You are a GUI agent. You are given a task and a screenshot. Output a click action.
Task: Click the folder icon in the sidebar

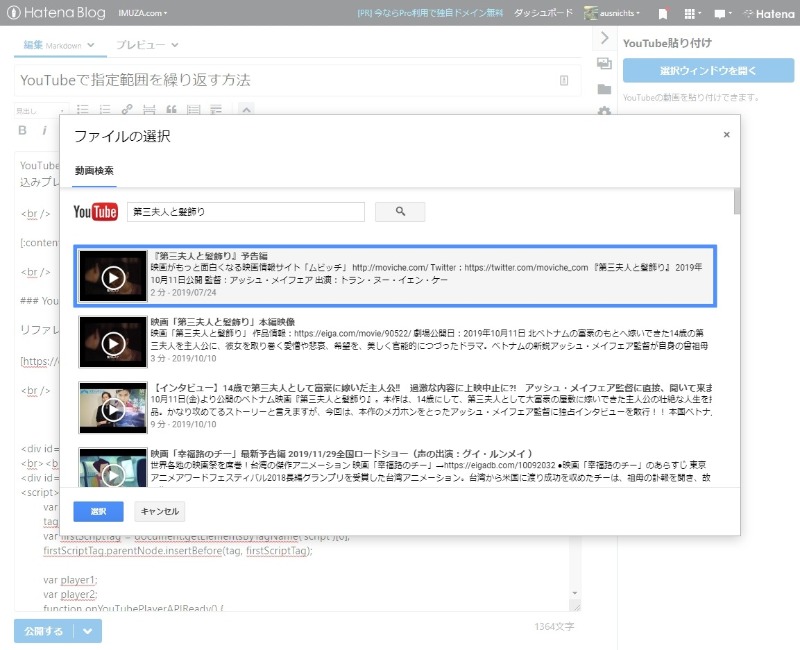[x=604, y=89]
